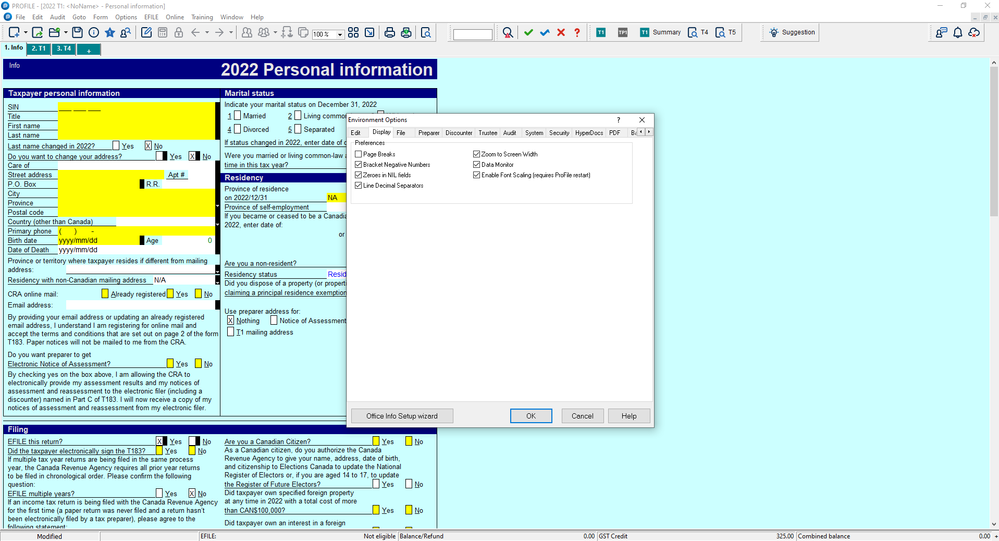Image resolution: width=999 pixels, height=541 pixels.
Task: Click the print icon
Action: pyautogui.click(x=389, y=32)
